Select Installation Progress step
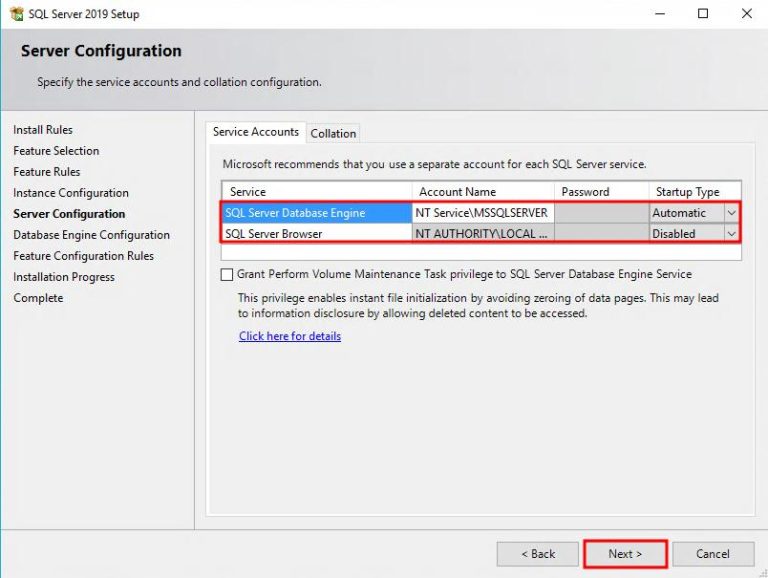This screenshot has width=768, height=578. pos(64,277)
